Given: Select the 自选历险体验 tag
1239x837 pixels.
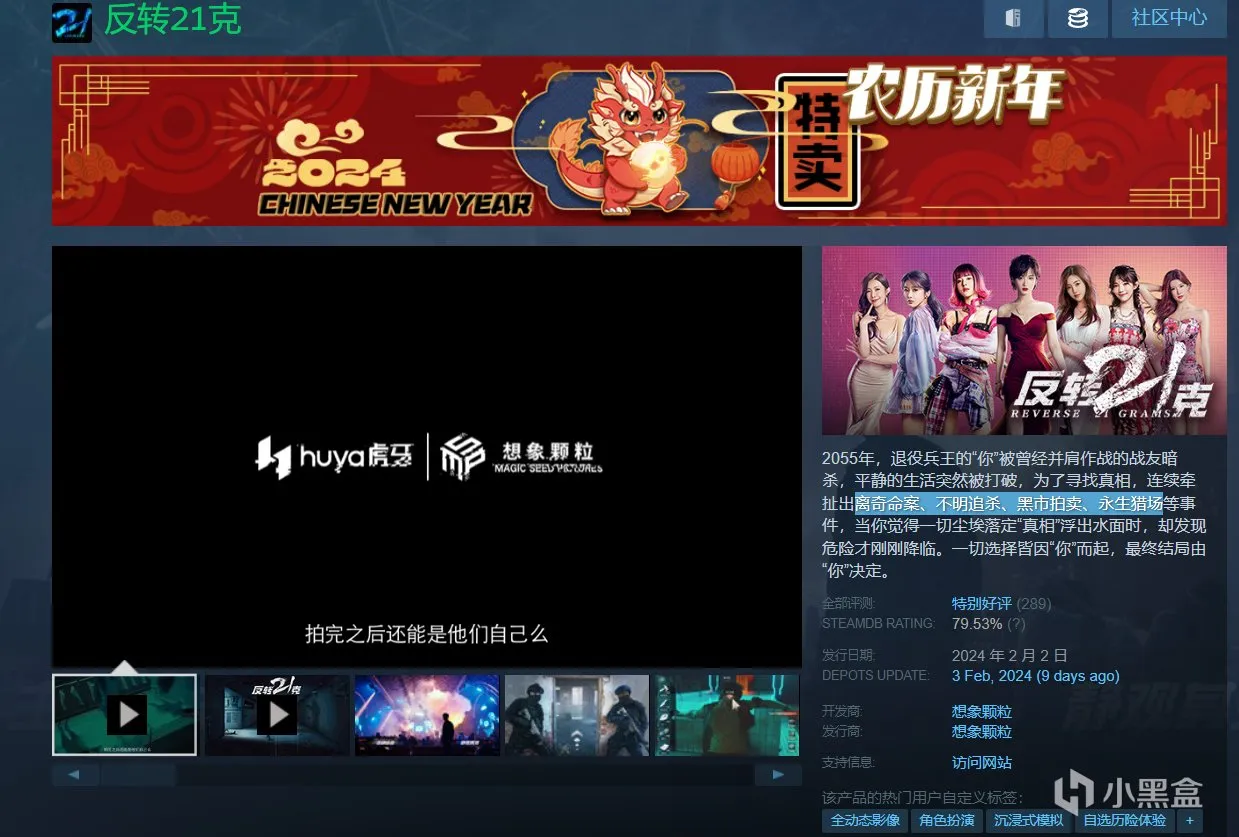Looking at the screenshot, I should [1125, 820].
